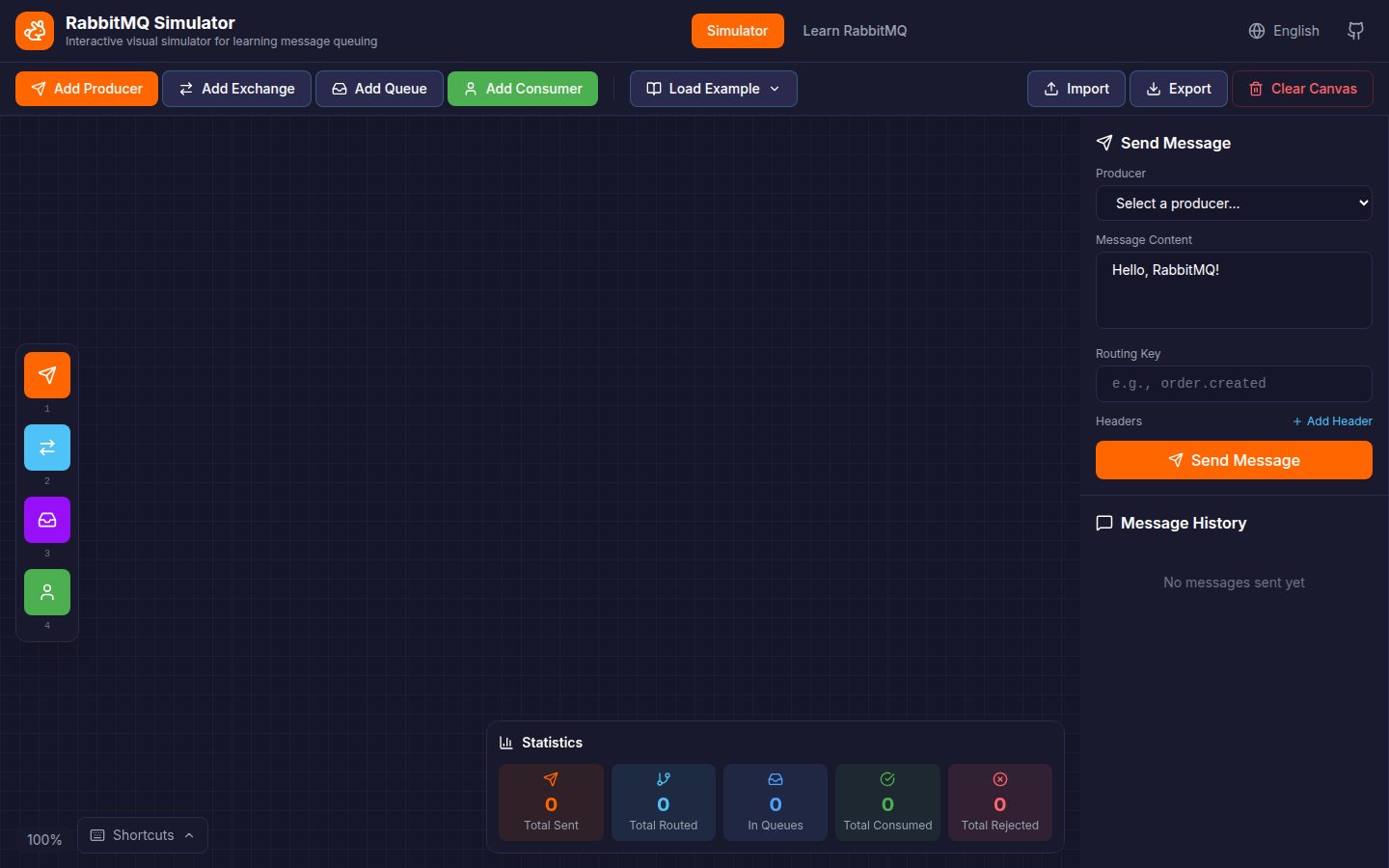Click the Clear Canvas button

pyautogui.click(x=1303, y=89)
